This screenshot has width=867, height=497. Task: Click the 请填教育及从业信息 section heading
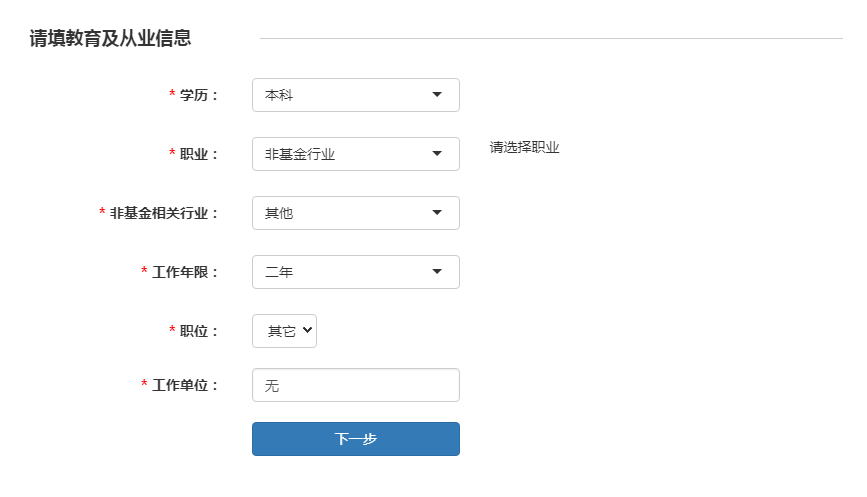point(110,38)
